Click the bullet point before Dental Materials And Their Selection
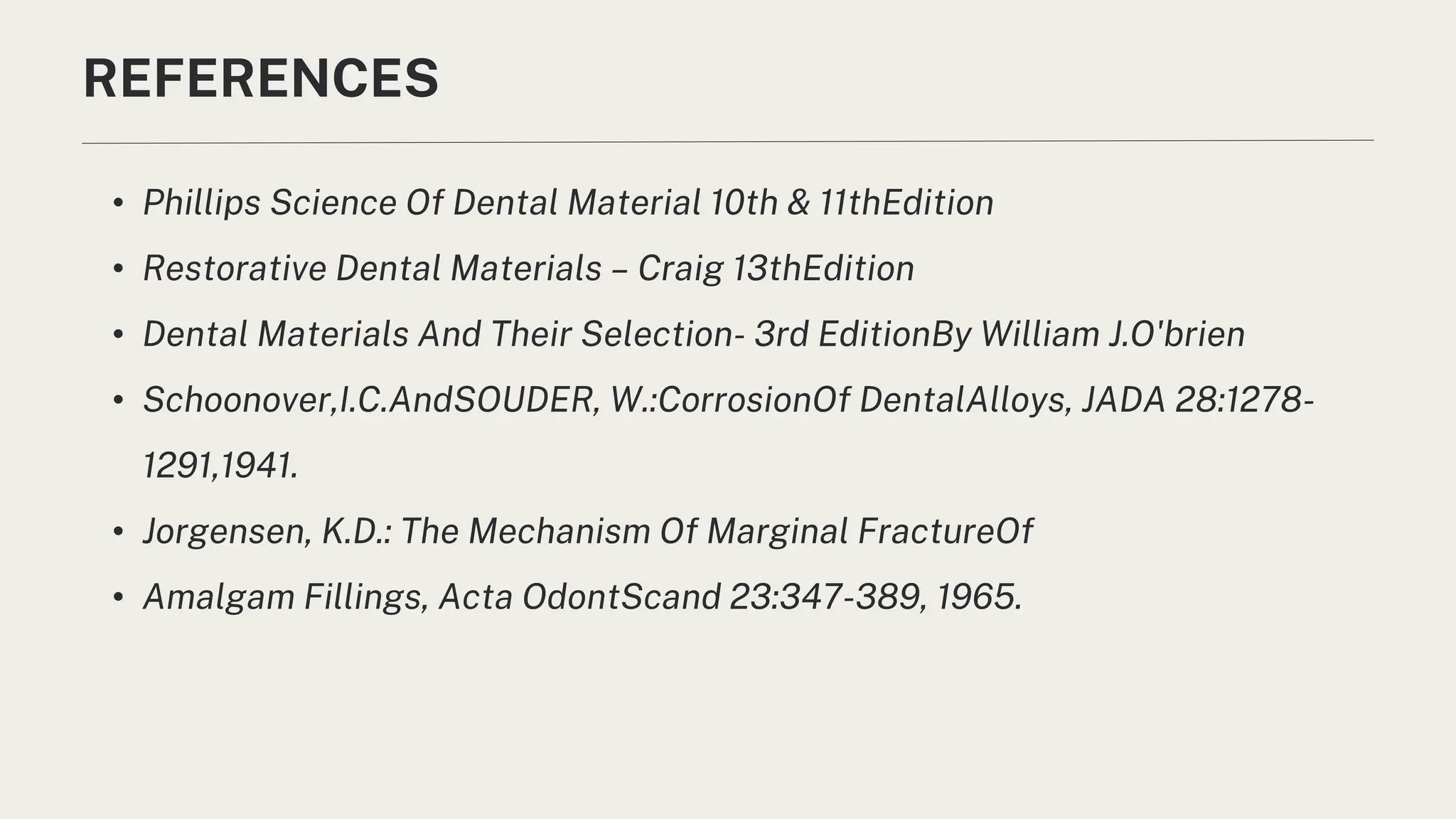The height and width of the screenshot is (819, 1456). pyautogui.click(x=118, y=335)
